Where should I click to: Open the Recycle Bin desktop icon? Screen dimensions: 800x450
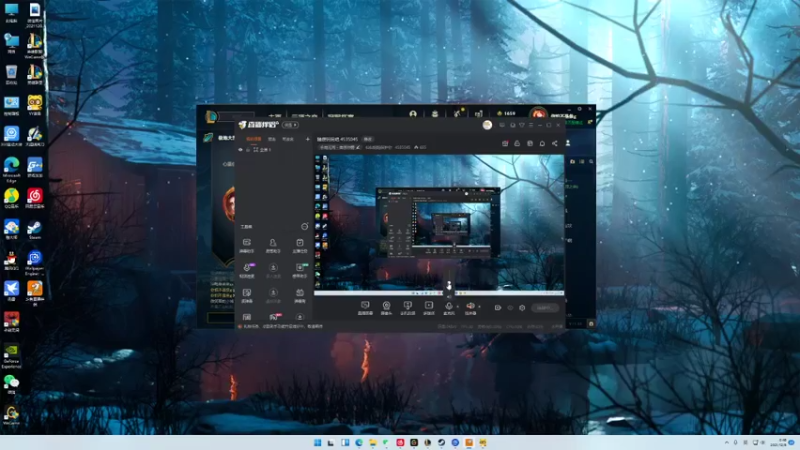[x=11, y=74]
